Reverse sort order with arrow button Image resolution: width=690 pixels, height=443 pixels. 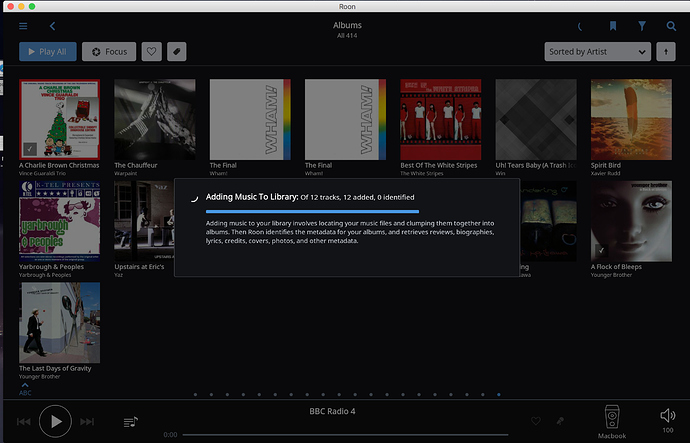(x=666, y=51)
